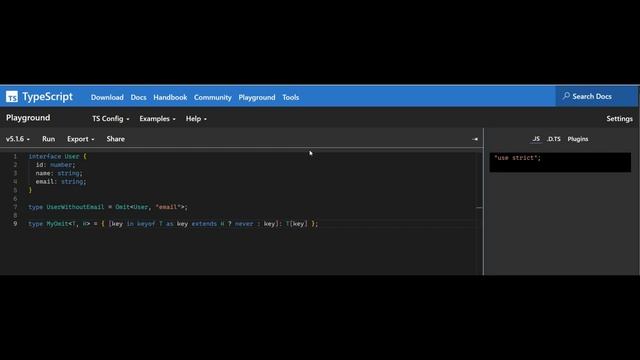Run the playground code
Screen dimensions: 640x360
point(48,139)
